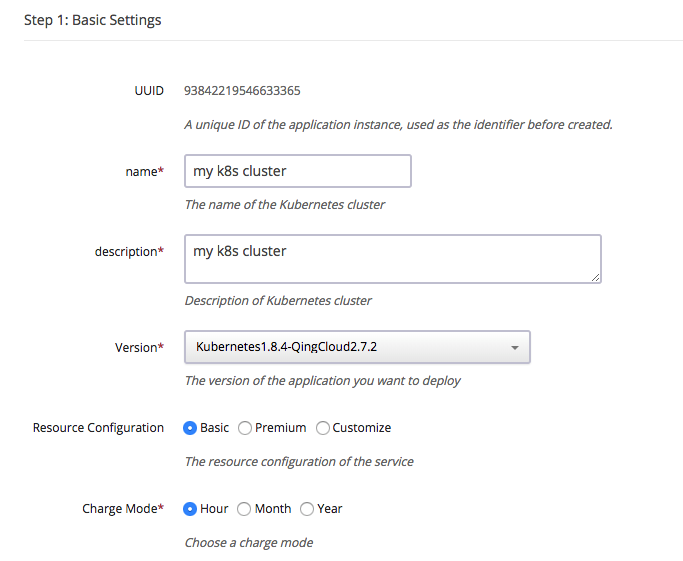Click the Version field label

[139, 348]
